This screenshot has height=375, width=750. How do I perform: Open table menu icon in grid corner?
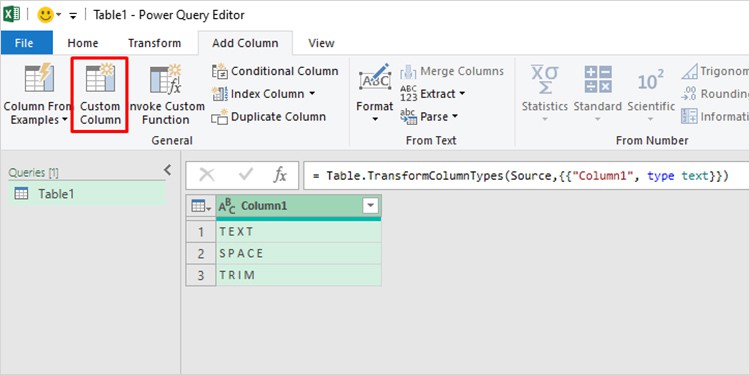click(201, 206)
